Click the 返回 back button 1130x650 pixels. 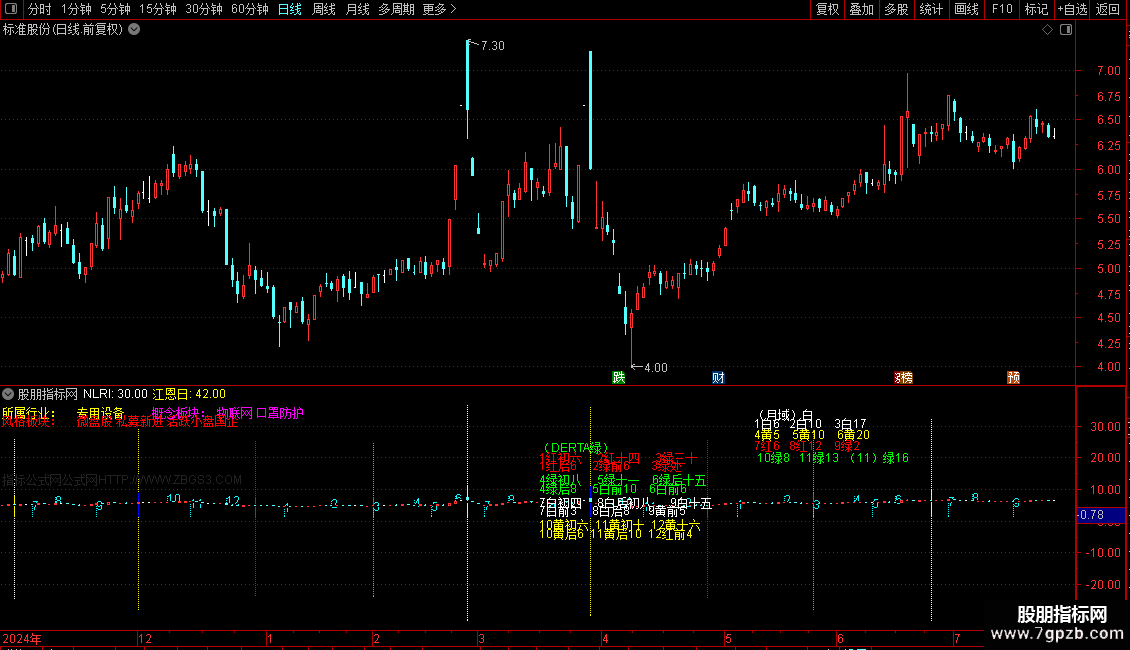(x=1108, y=9)
